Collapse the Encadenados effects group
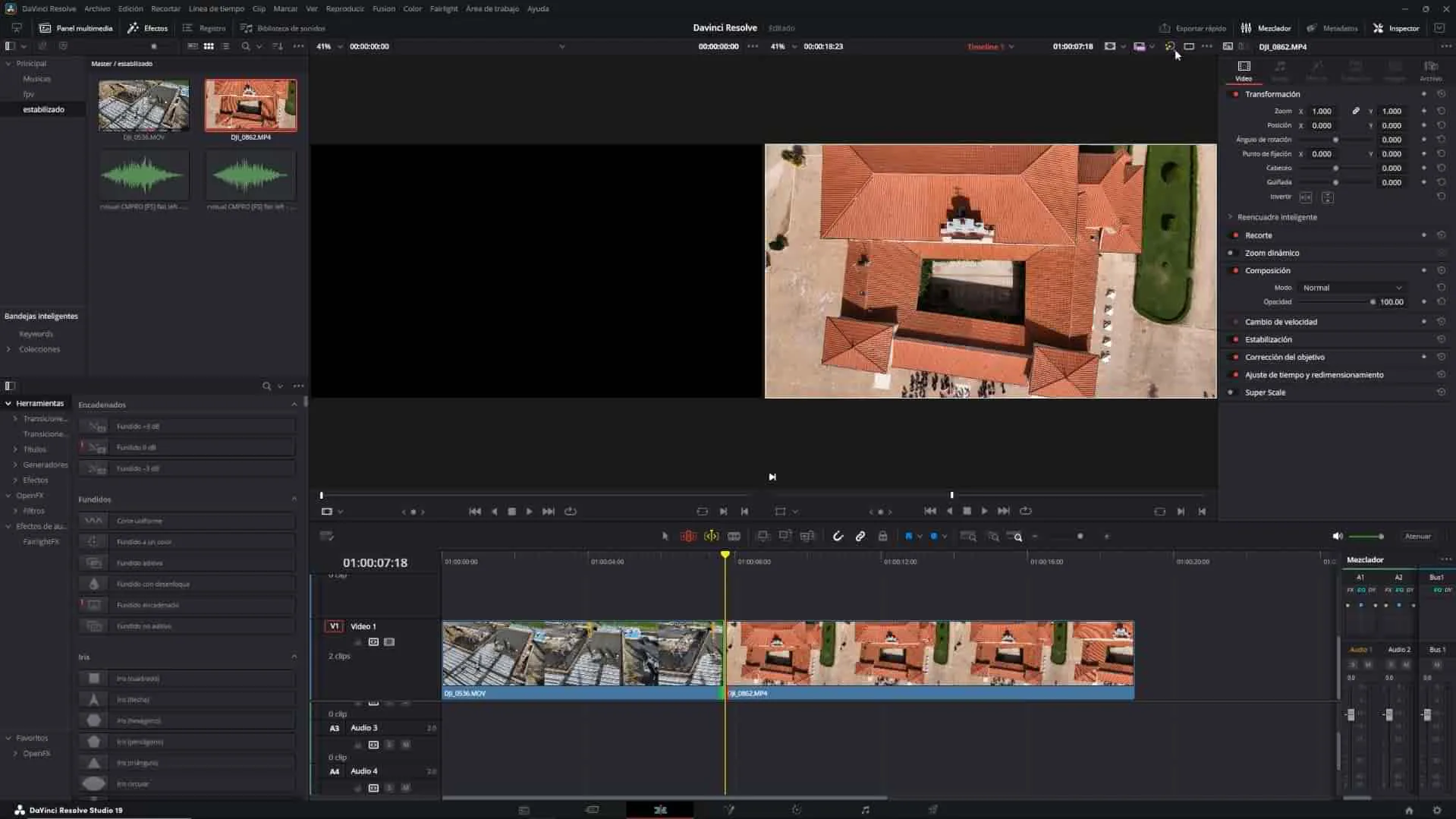Viewport: 1456px width, 819px height. click(294, 405)
